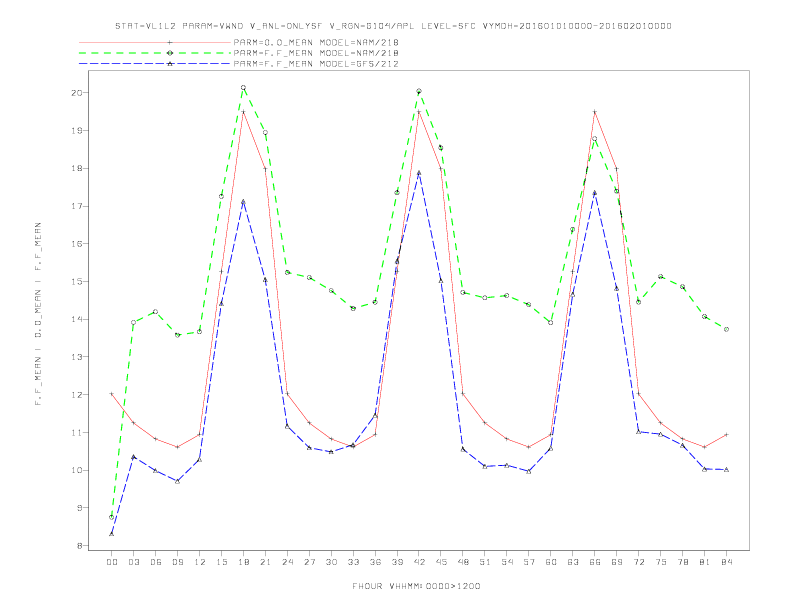Image resolution: width=792 pixels, height=612 pixels.
Task: Click x-axis tick label 48
Action: point(463,562)
